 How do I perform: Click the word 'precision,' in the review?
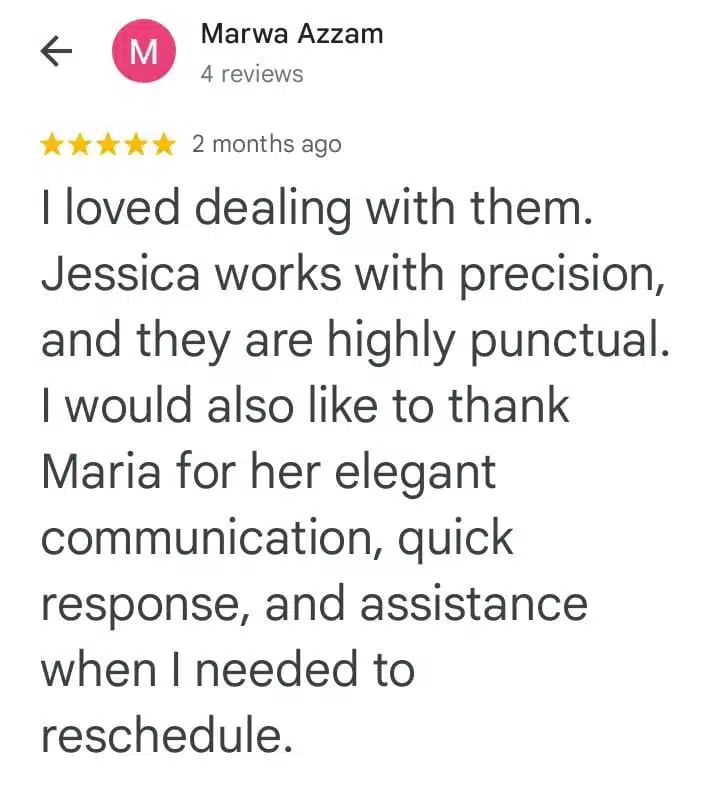coord(562,277)
